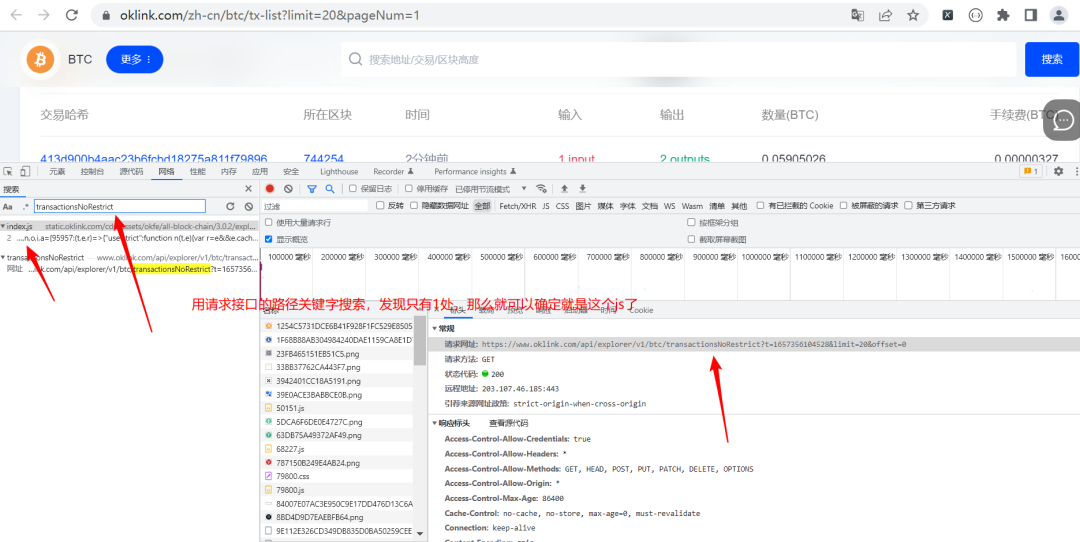Uncheck the 显示概览 checkbox
This screenshot has width=1080, height=542.
coord(269,239)
